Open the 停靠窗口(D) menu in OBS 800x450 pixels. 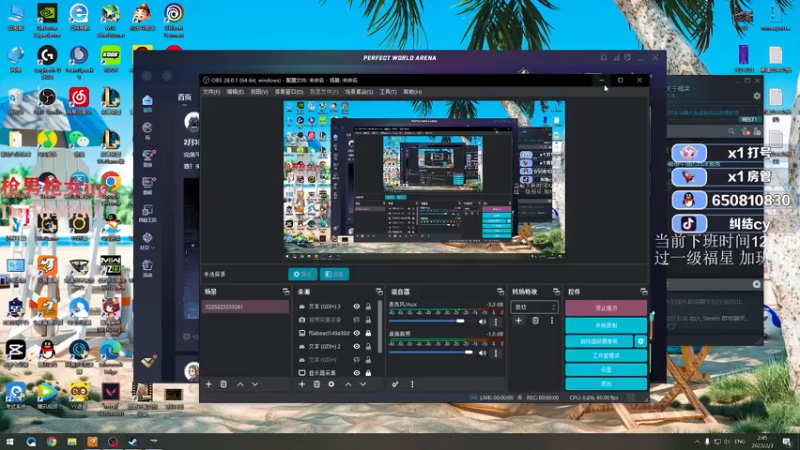[x=289, y=92]
